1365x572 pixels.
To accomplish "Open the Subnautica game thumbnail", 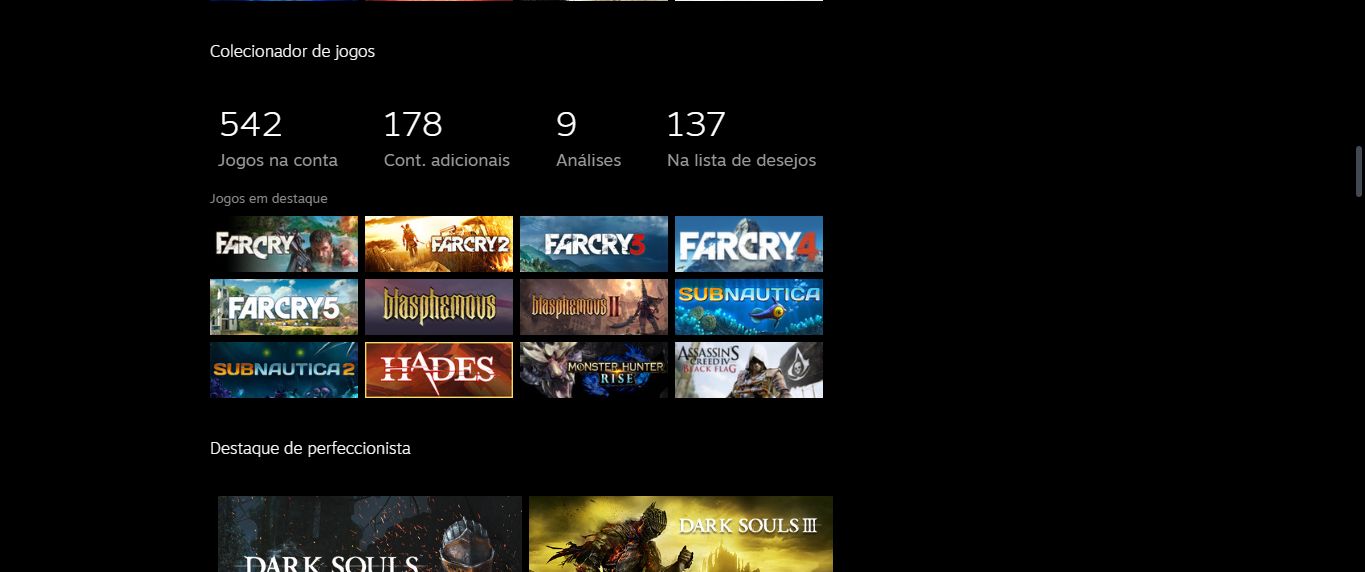I will (749, 307).
